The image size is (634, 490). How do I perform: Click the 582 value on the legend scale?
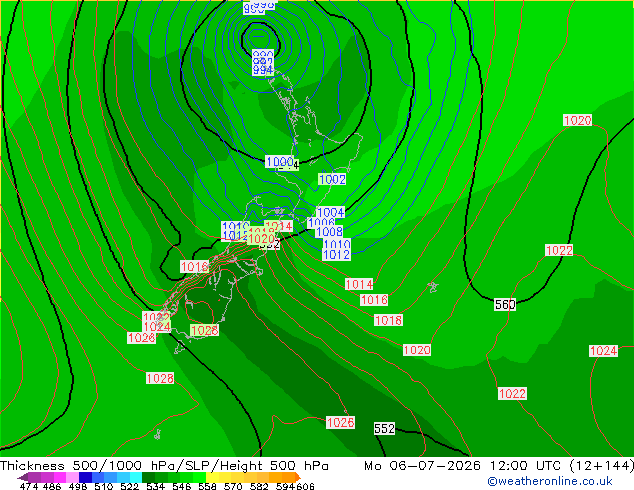[x=259, y=486]
